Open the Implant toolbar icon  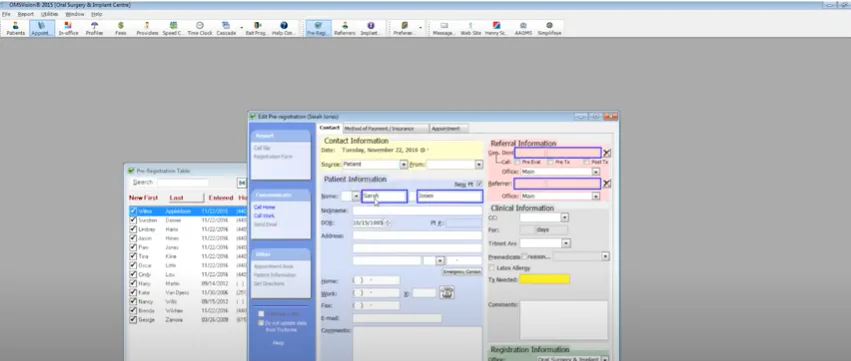tap(371, 28)
